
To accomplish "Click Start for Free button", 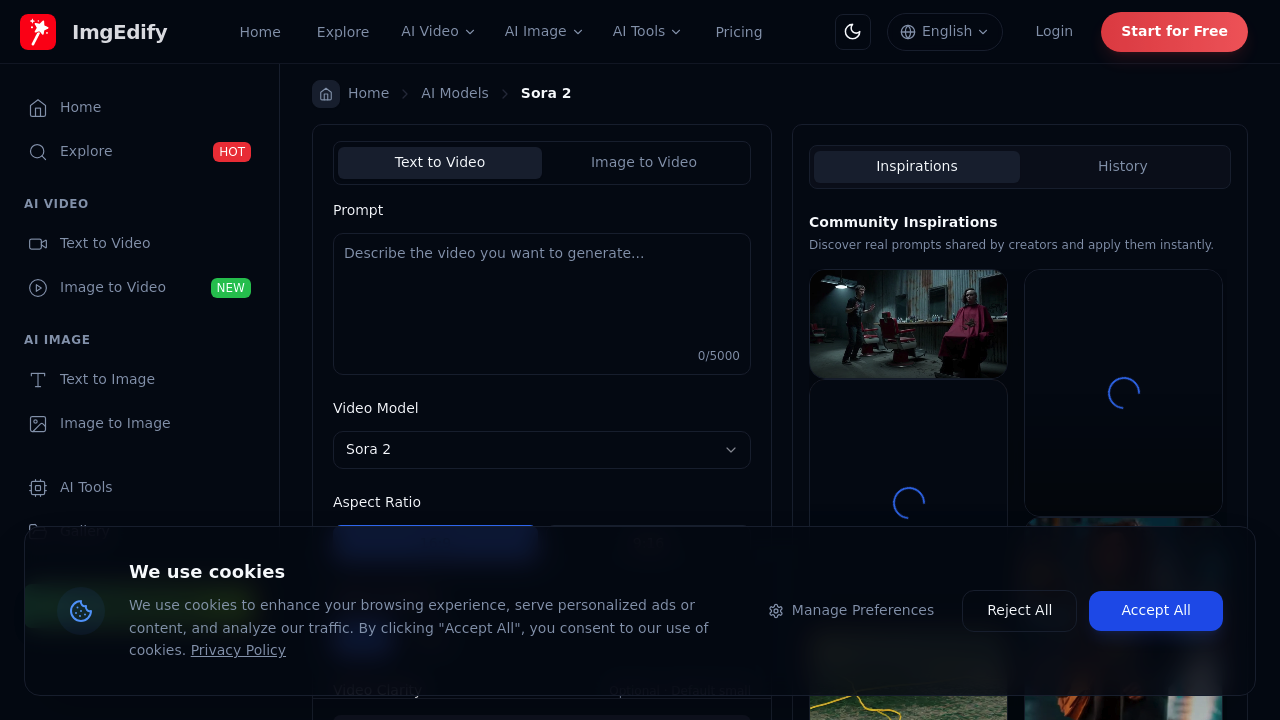I will point(1174,32).
